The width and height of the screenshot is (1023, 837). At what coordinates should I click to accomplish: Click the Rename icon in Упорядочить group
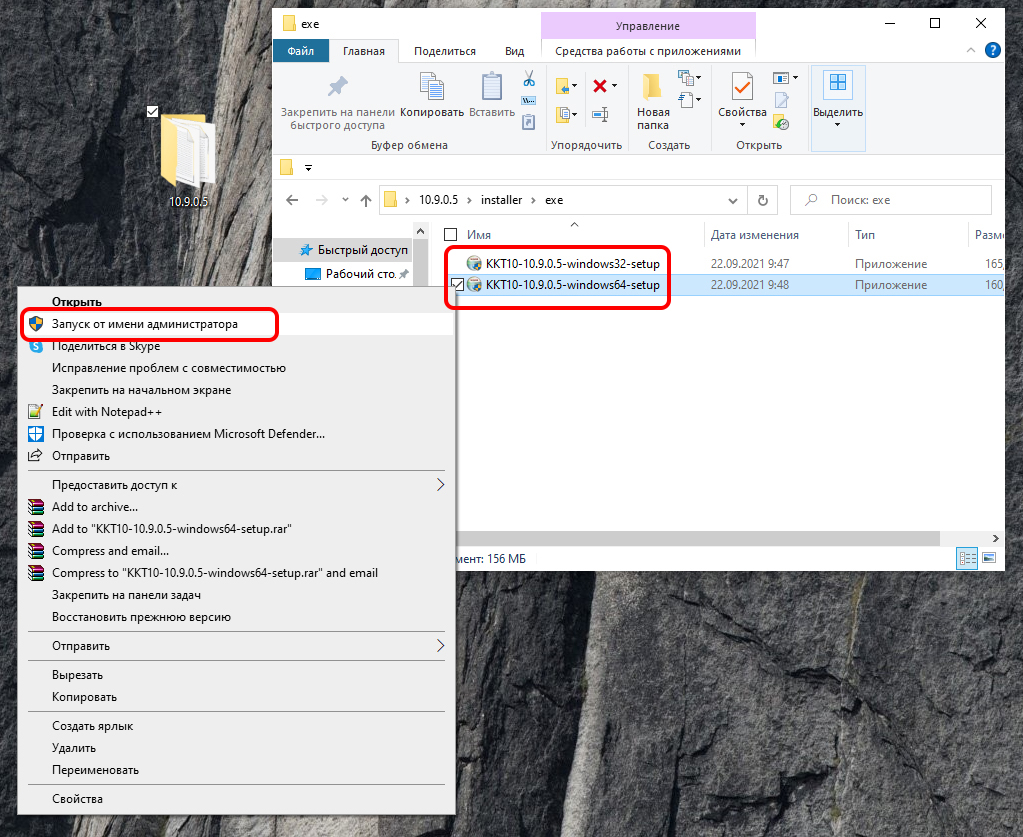600,114
